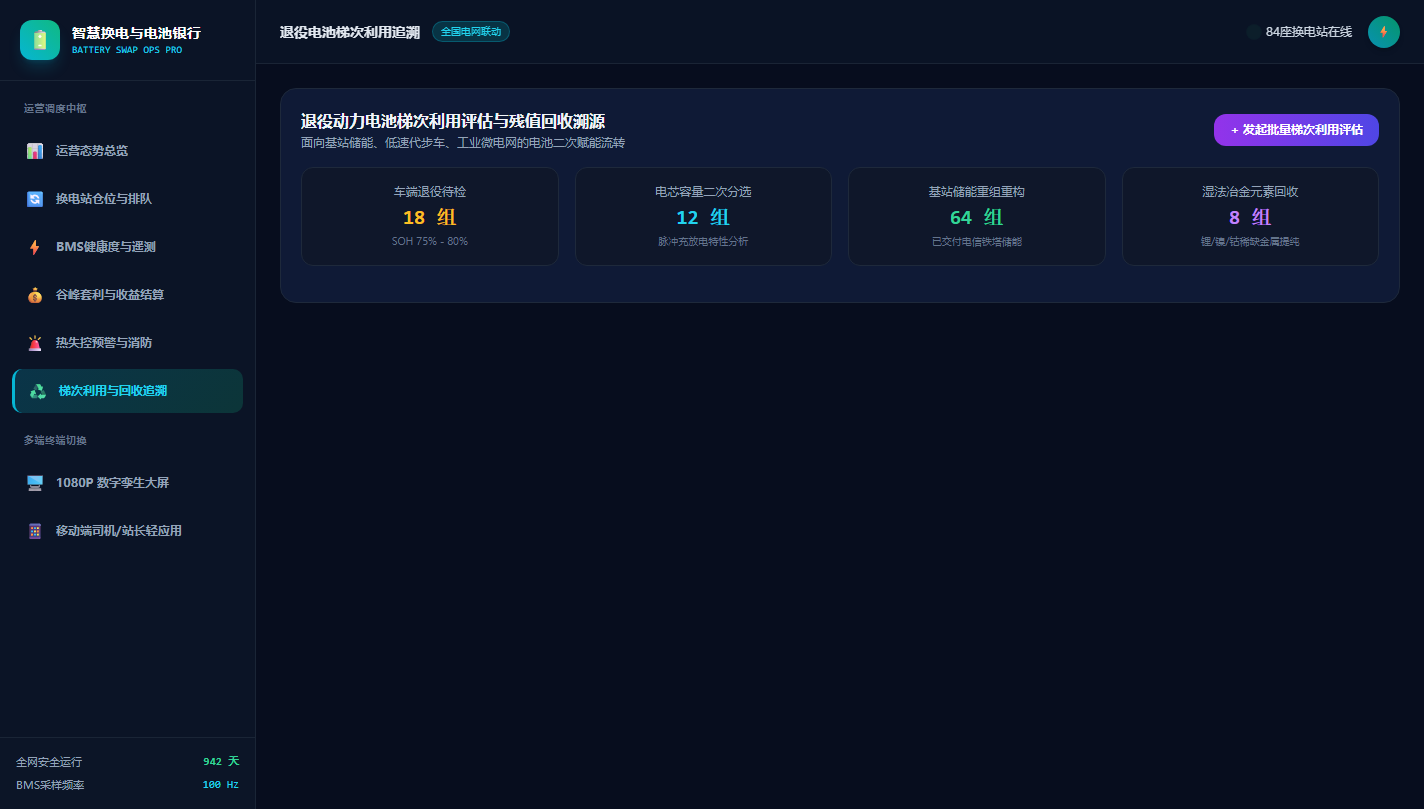Open the 电芯容量二次分选 card
This screenshot has height=809, width=1424.
tap(703, 216)
